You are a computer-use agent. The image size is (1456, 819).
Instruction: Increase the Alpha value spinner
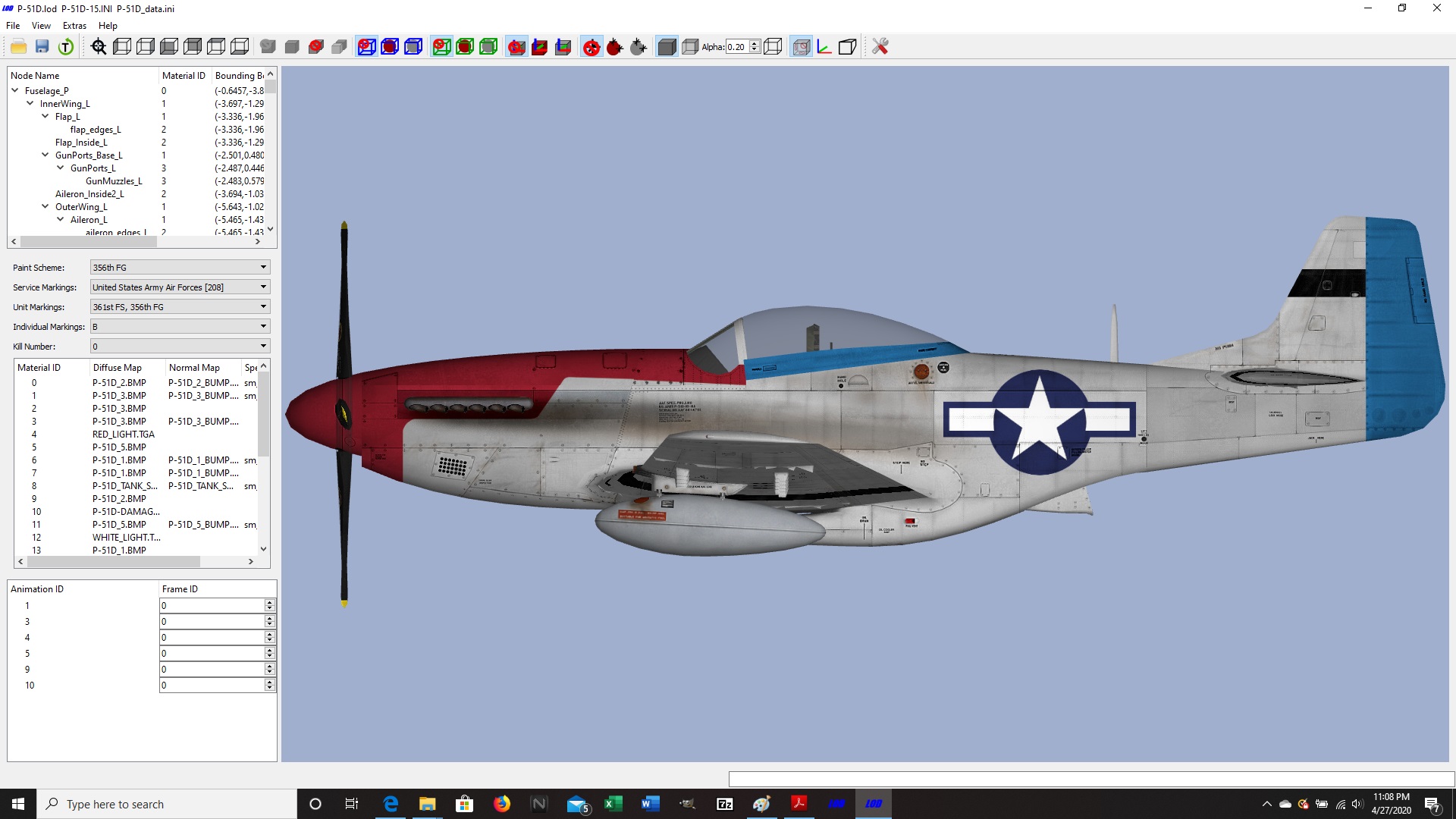click(x=755, y=44)
